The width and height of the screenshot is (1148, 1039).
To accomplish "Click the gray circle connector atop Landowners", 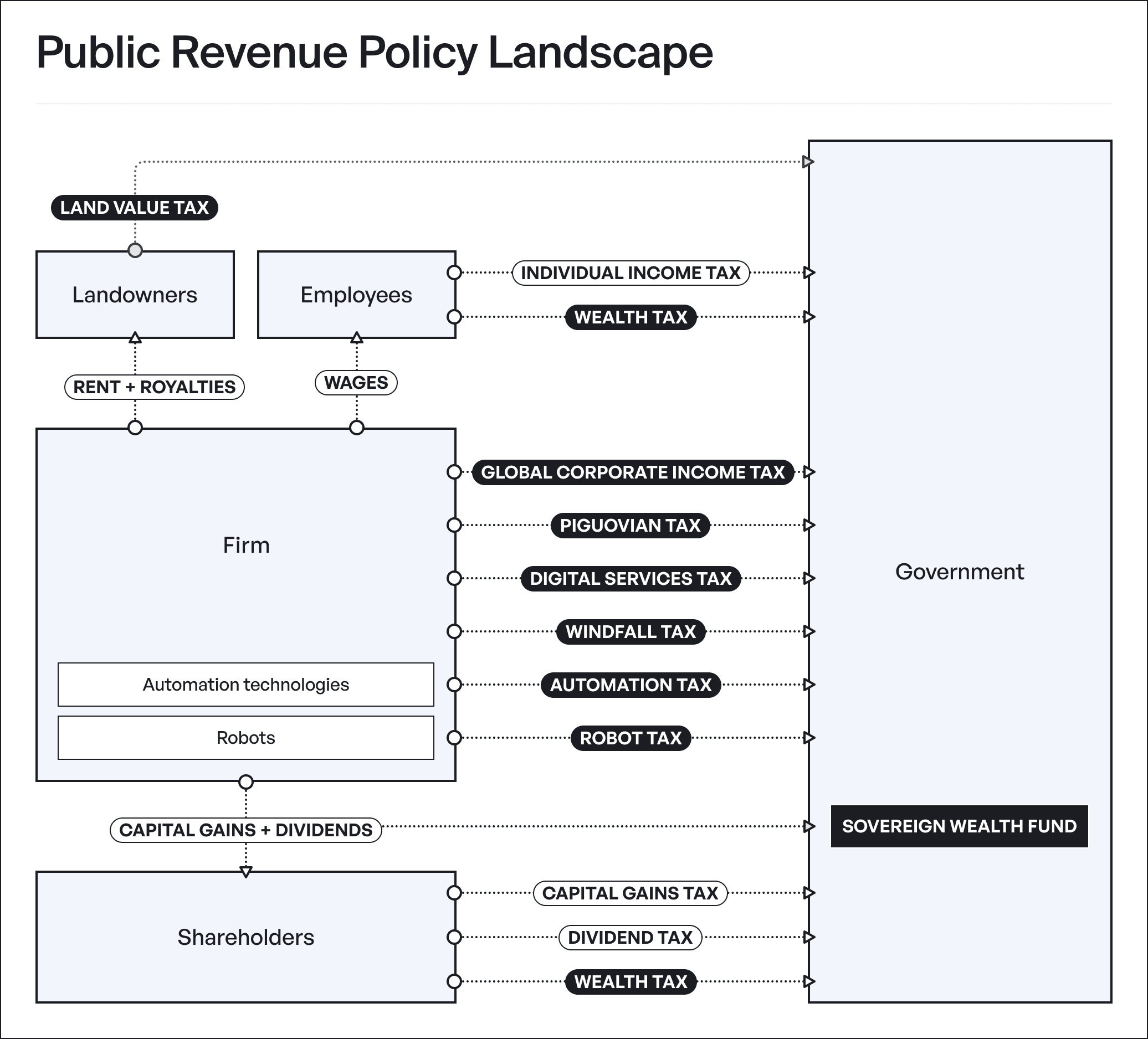I will tap(135, 250).
